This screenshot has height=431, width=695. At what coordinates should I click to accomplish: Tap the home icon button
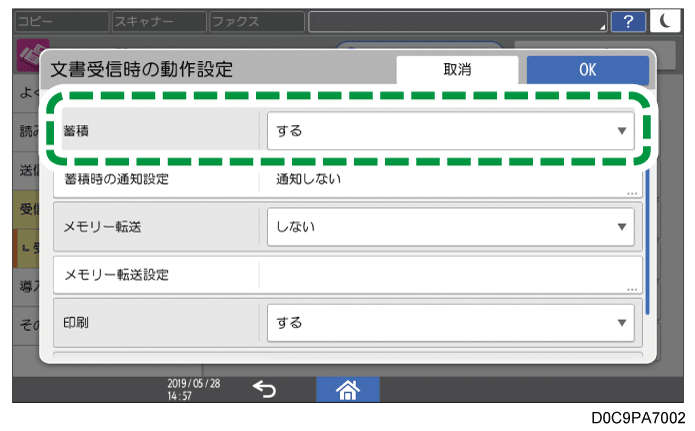[x=348, y=390]
